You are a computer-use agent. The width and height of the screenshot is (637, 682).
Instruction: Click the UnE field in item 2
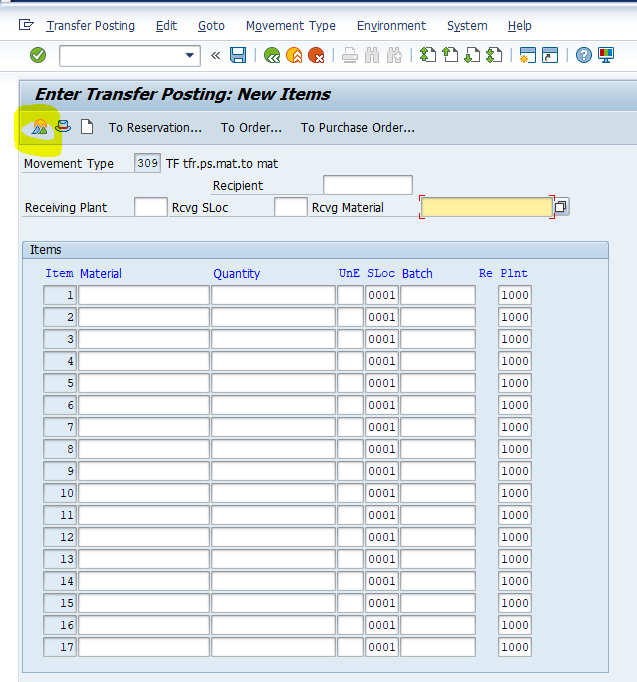pos(350,318)
